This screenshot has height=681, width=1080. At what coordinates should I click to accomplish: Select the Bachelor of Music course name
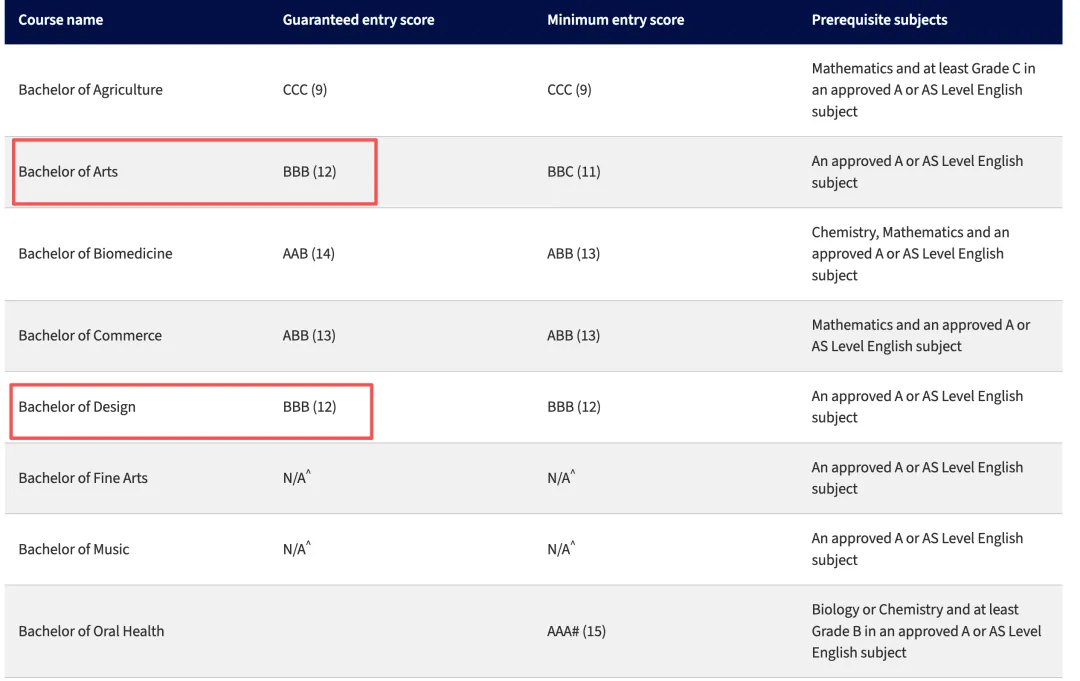(x=74, y=549)
